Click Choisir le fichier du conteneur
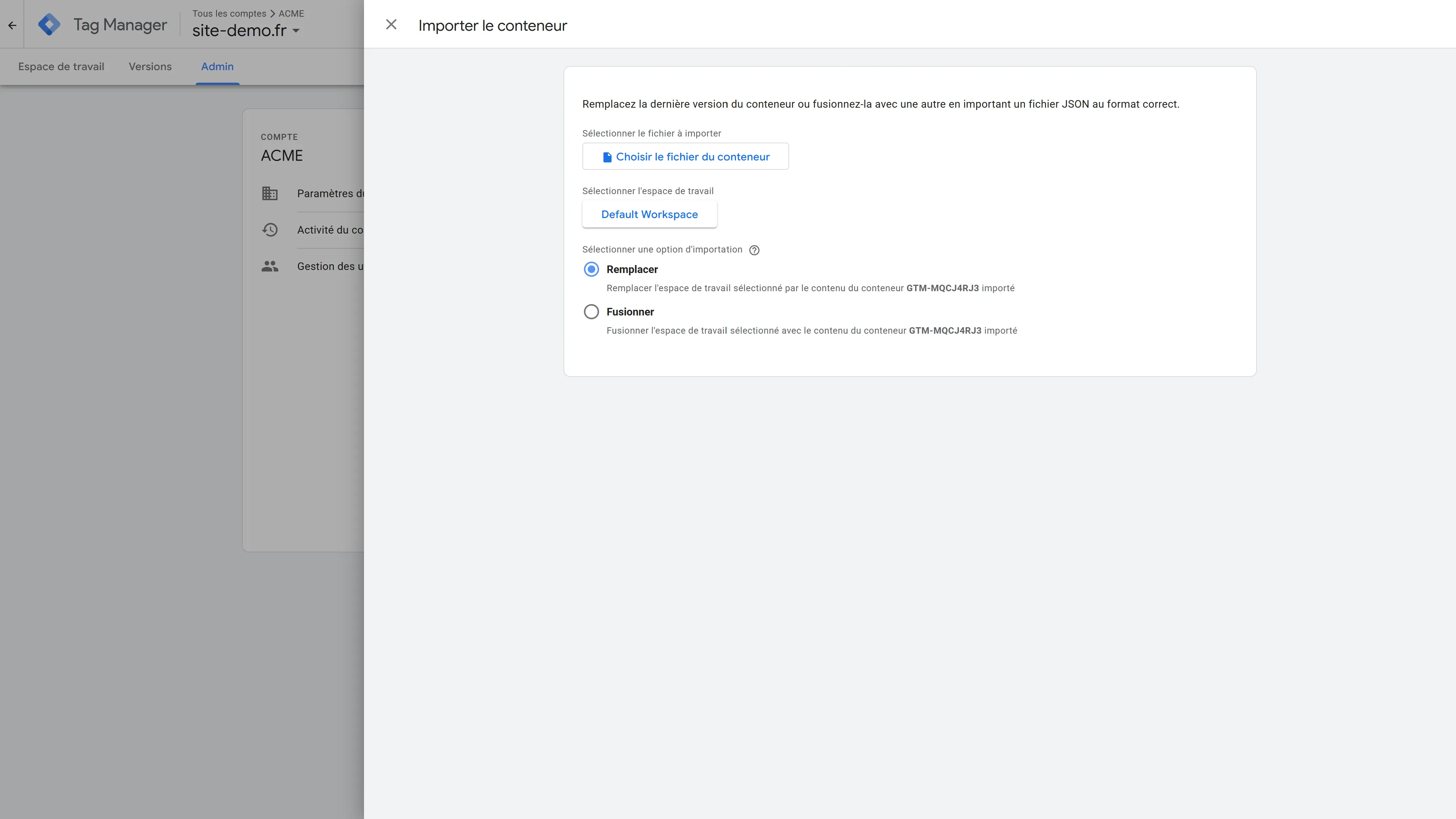 pyautogui.click(x=685, y=156)
